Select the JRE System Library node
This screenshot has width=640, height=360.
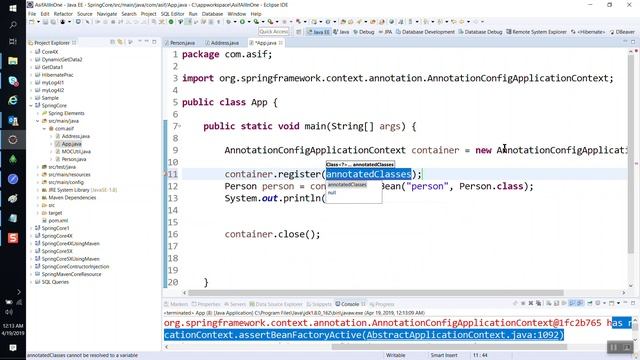[82, 190]
